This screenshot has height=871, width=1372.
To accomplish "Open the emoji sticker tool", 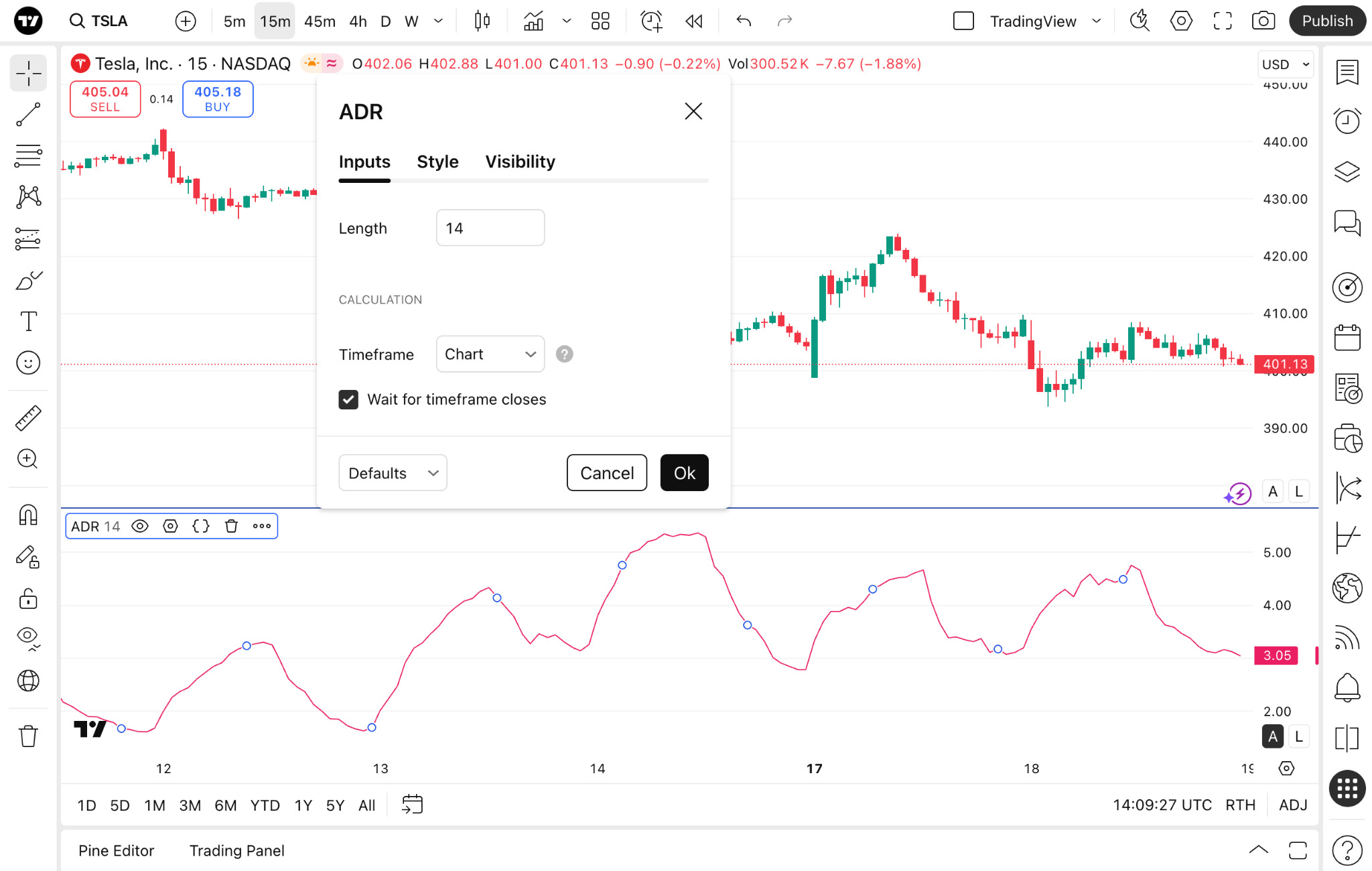I will [x=28, y=363].
